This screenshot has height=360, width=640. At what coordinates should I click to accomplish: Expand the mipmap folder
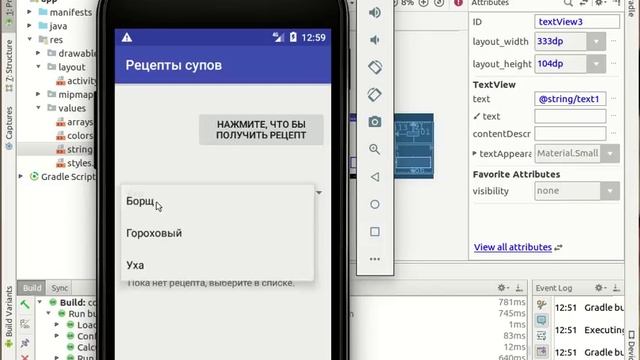click(38, 94)
